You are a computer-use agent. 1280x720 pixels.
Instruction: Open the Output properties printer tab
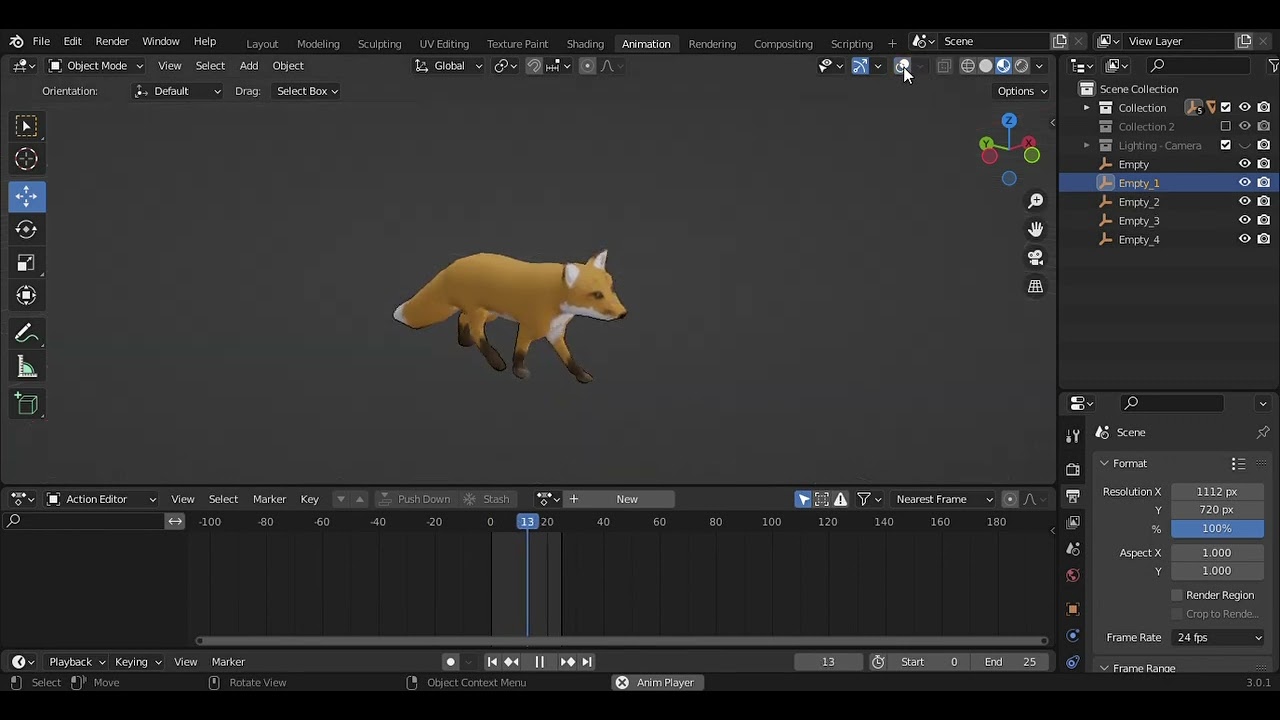click(x=1073, y=496)
